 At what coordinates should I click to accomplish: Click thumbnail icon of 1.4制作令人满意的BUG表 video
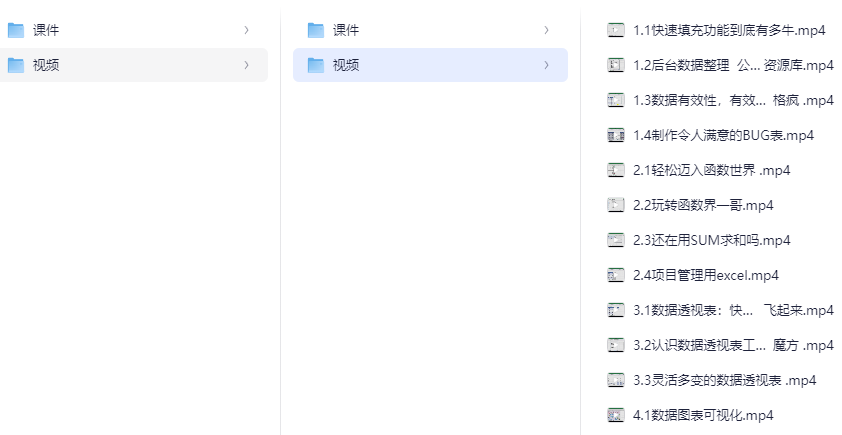(x=616, y=135)
